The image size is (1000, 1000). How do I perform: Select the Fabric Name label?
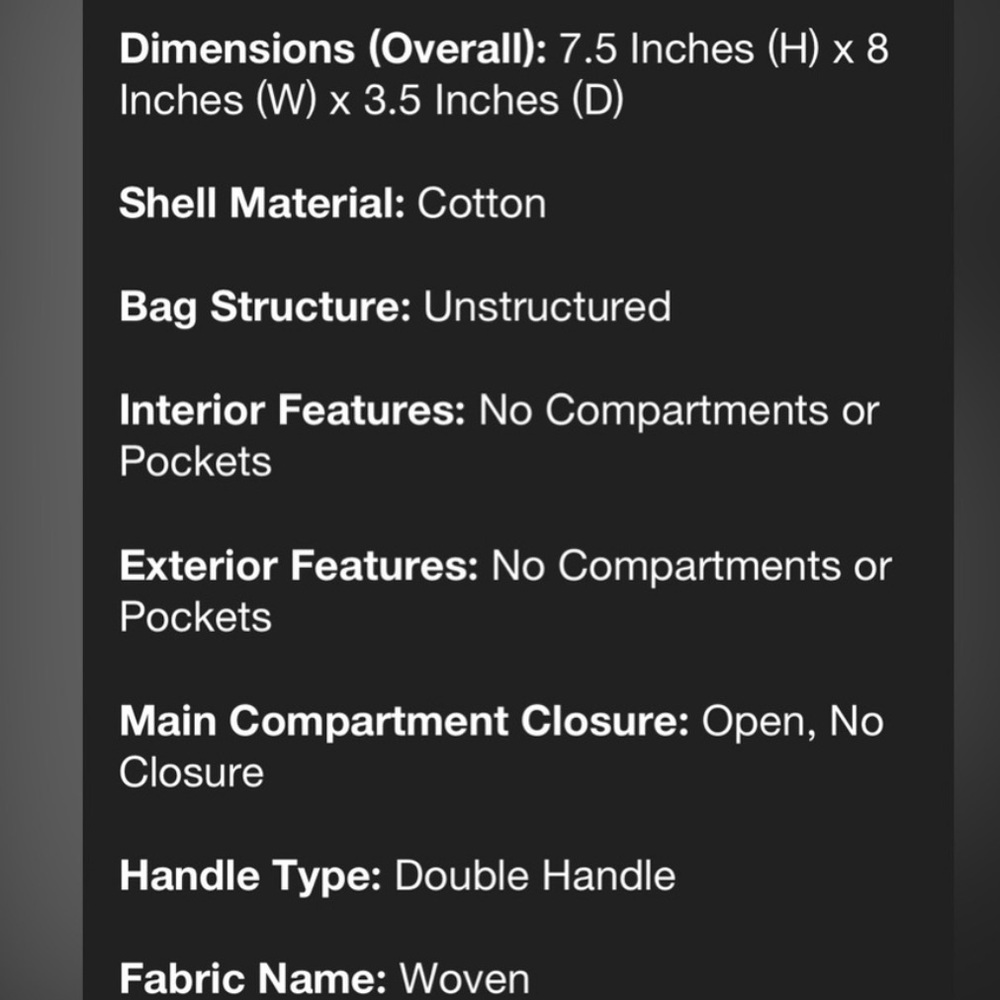(253, 980)
